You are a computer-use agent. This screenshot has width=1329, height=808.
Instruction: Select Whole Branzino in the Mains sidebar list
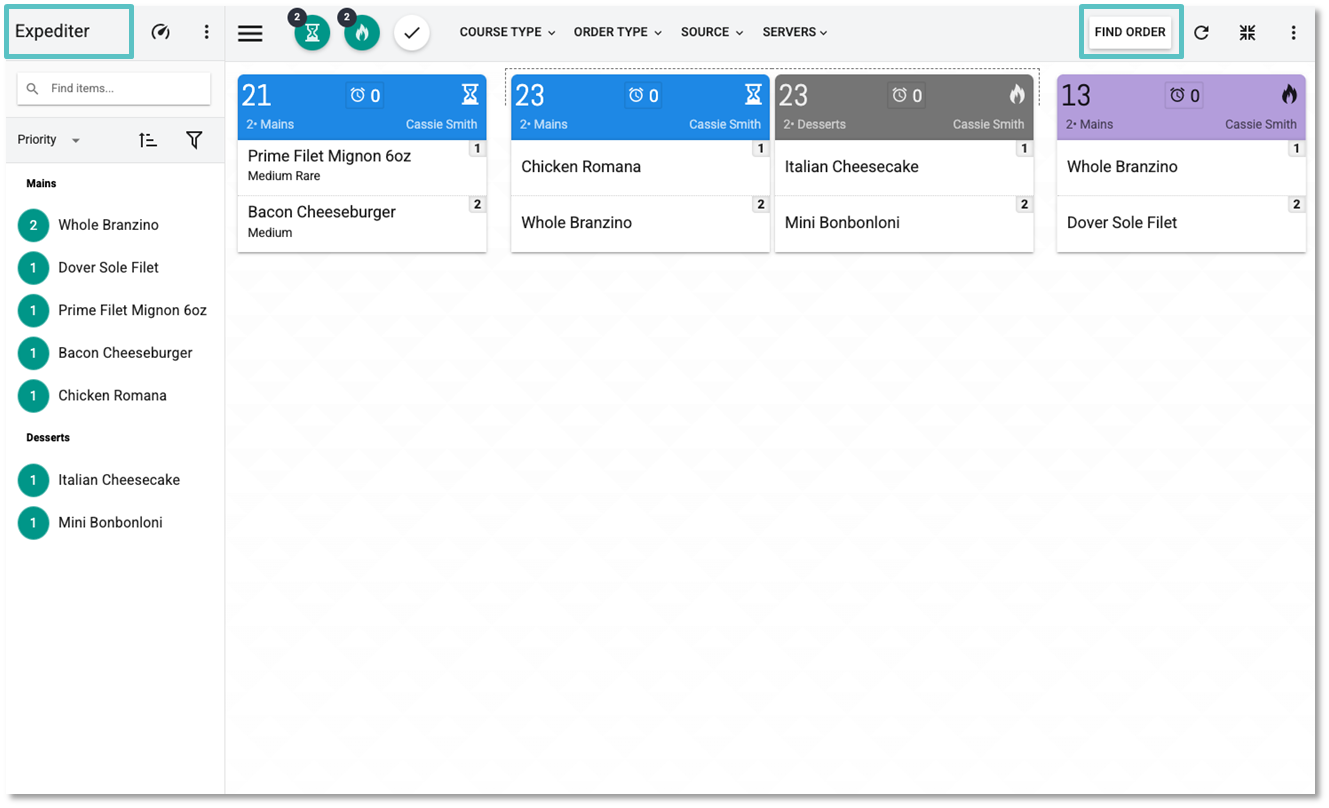tap(108, 224)
